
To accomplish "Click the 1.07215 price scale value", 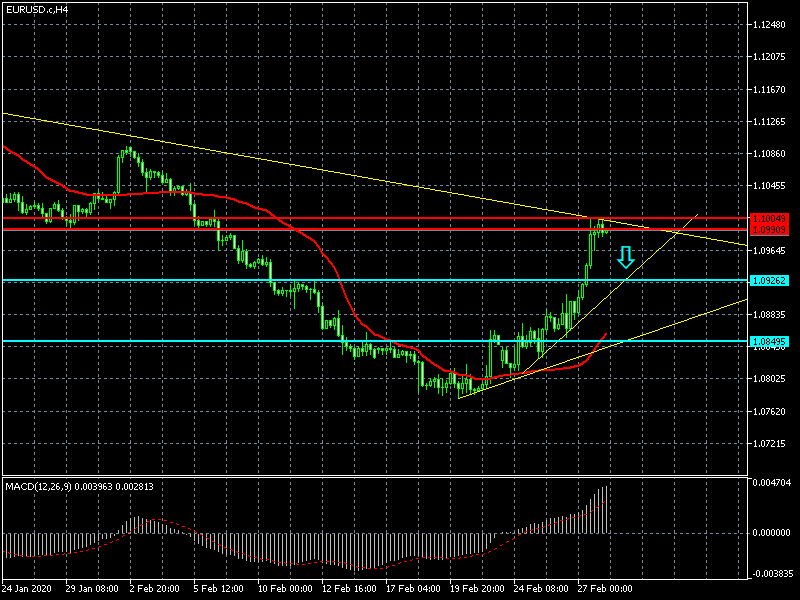I will point(773,443).
